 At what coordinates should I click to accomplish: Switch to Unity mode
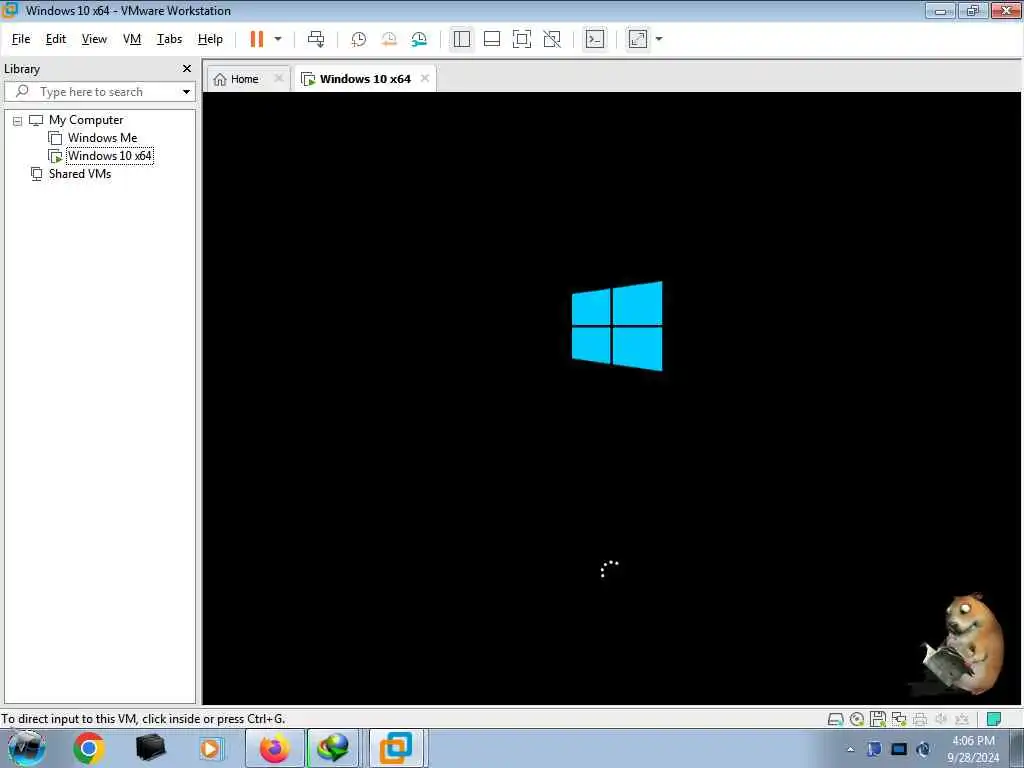tap(552, 39)
